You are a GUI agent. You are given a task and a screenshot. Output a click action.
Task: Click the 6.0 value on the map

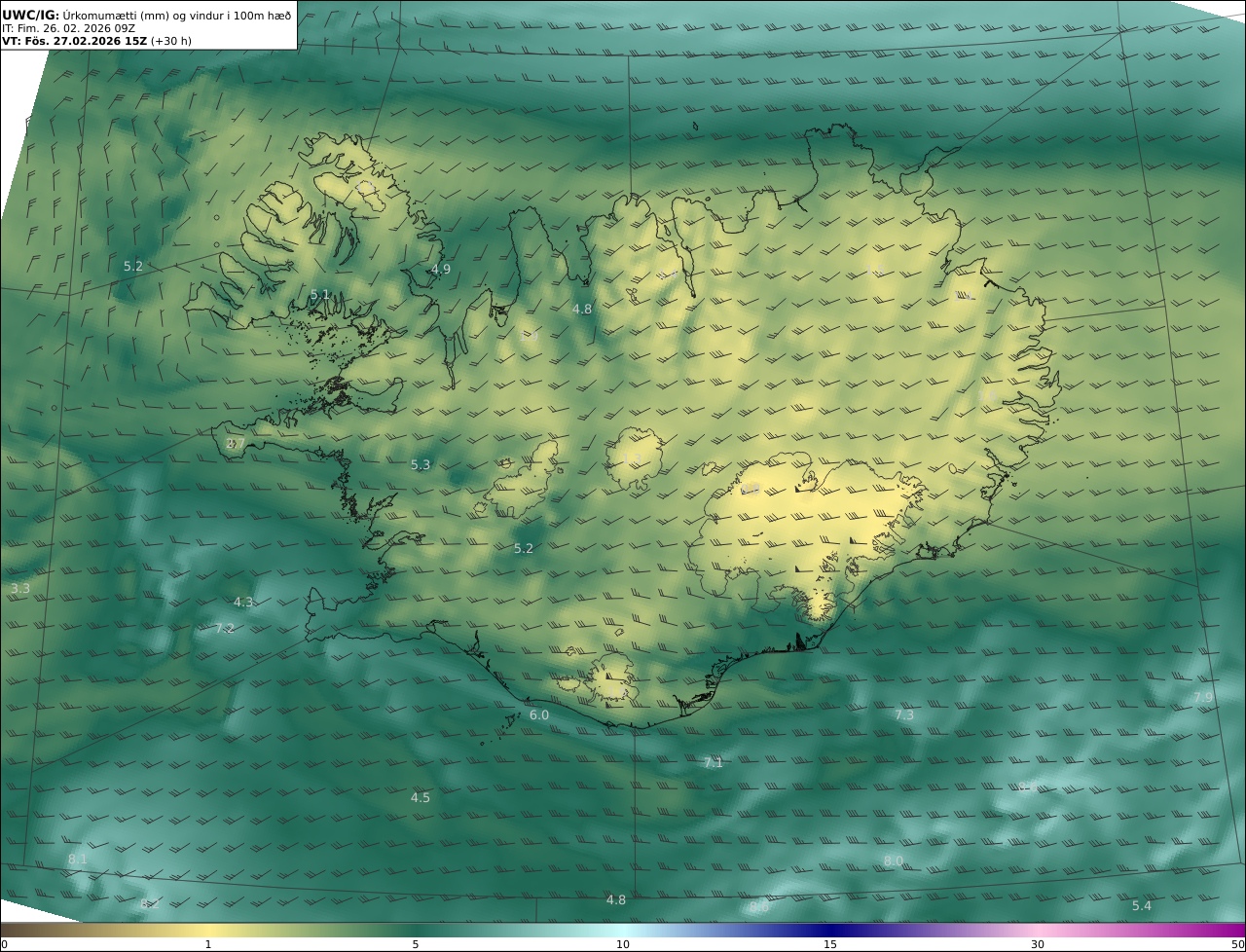coord(539,714)
